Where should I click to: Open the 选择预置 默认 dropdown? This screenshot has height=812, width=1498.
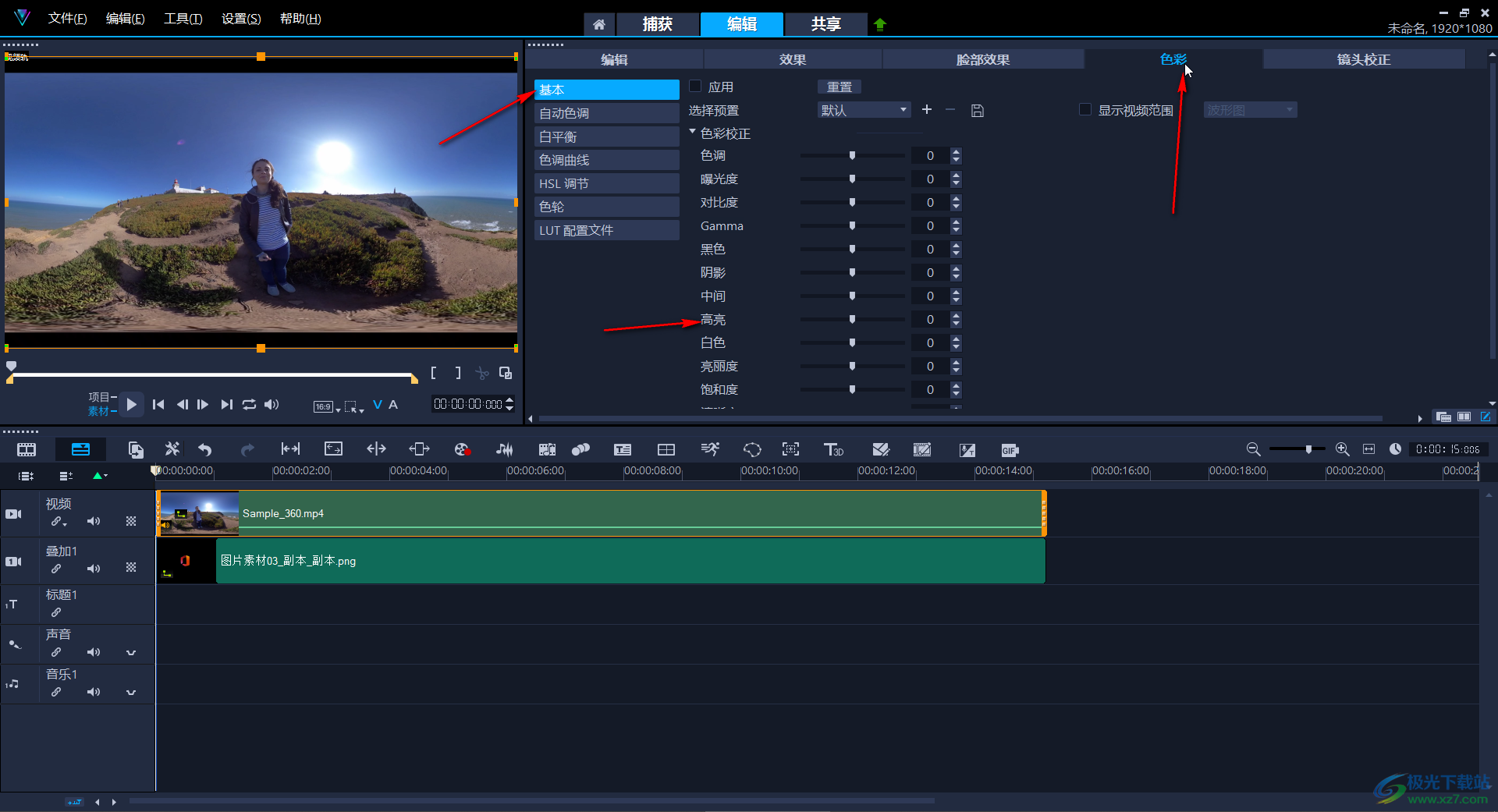pyautogui.click(x=864, y=110)
